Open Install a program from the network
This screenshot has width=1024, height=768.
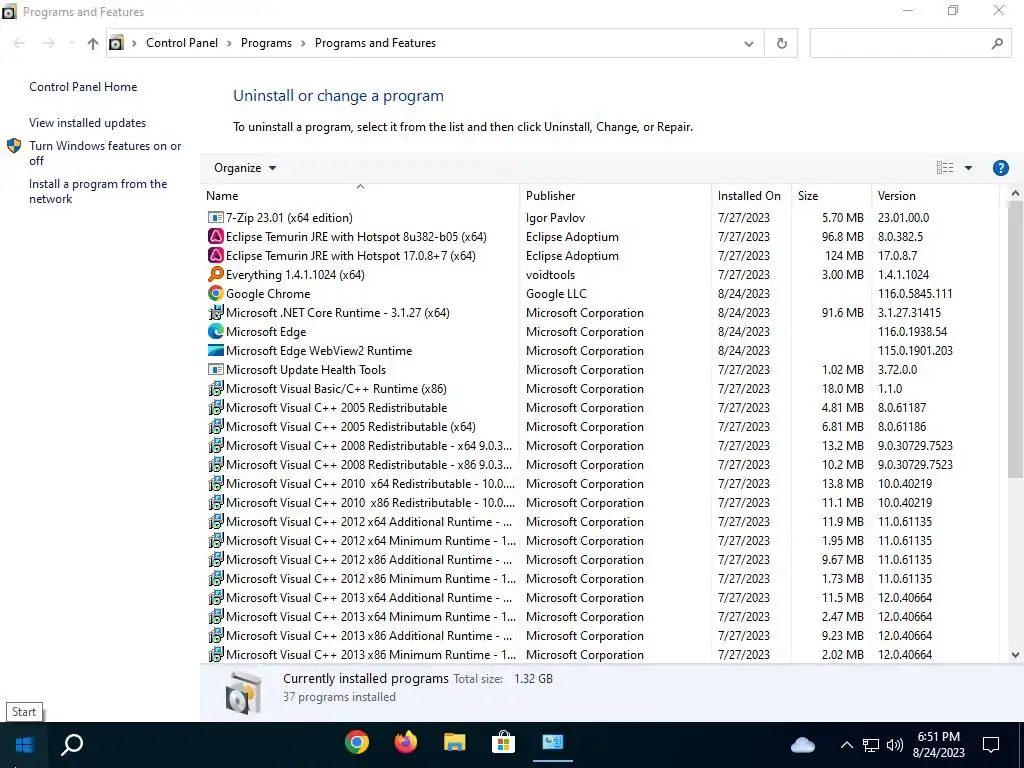pos(98,191)
